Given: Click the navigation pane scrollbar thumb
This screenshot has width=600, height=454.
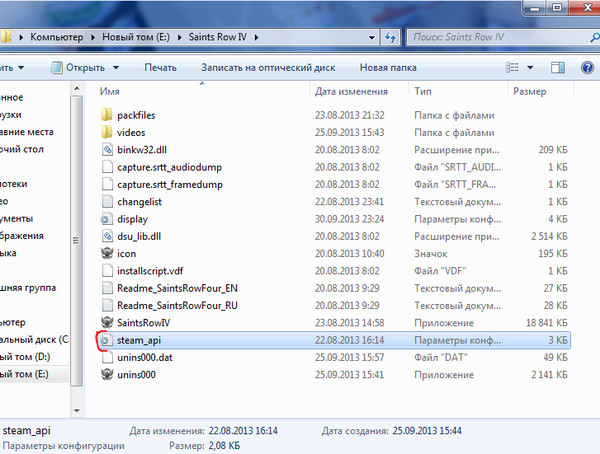Looking at the screenshot, I should (77, 240).
